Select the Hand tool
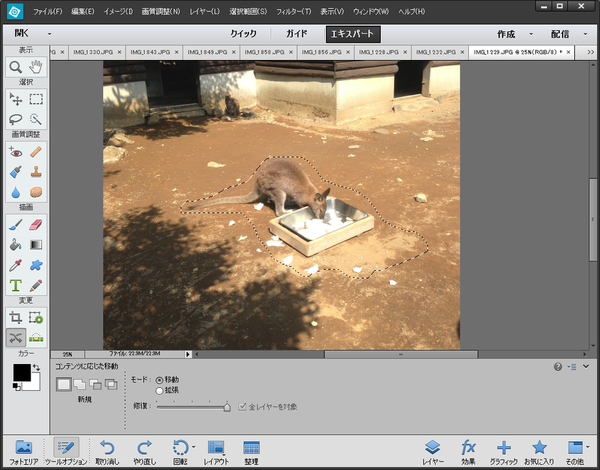This screenshot has height=470, width=600. point(36,67)
